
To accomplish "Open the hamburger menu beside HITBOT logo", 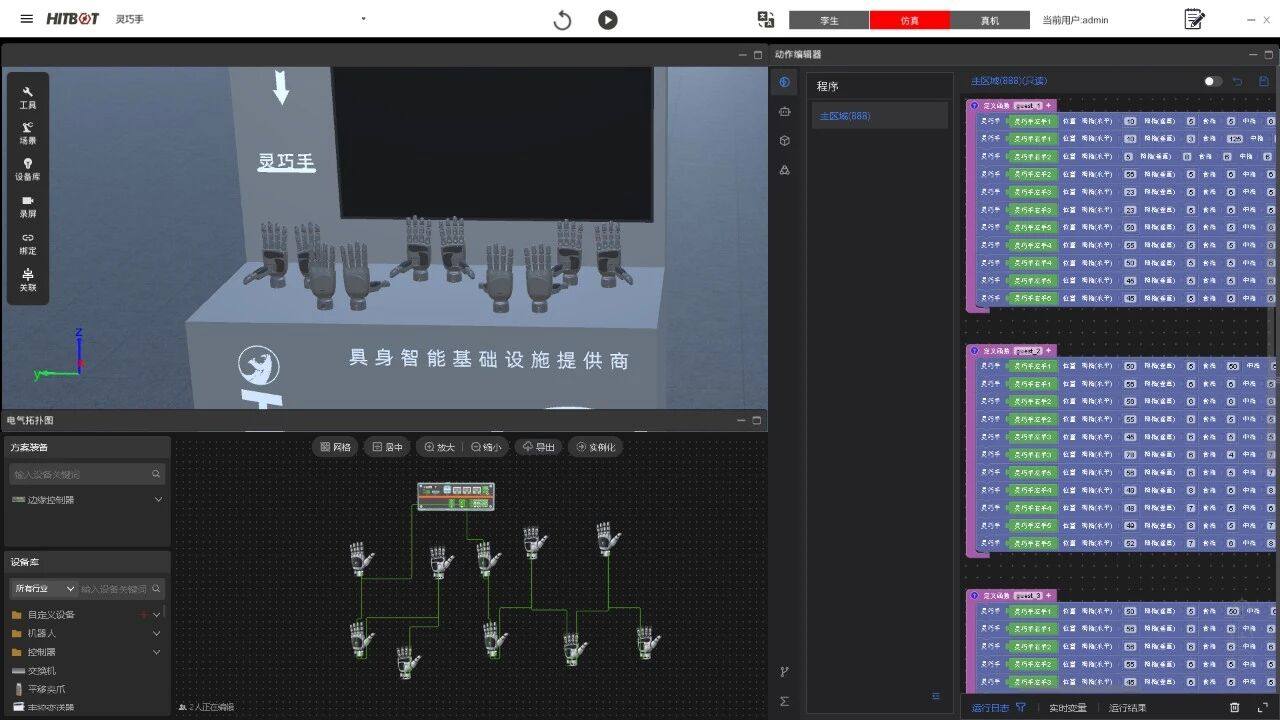I will (27, 19).
